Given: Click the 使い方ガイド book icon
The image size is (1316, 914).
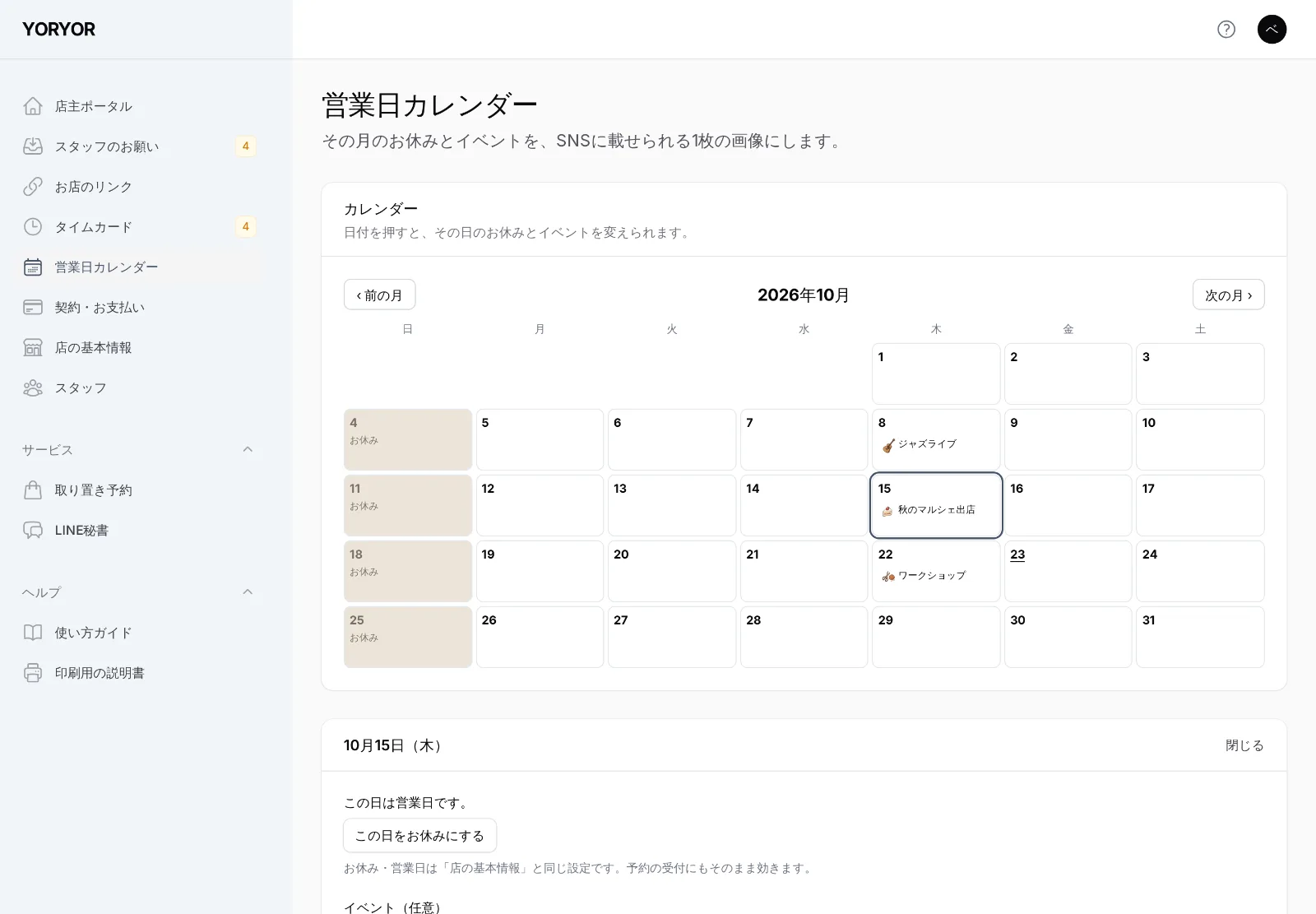Looking at the screenshot, I should pos(33,633).
